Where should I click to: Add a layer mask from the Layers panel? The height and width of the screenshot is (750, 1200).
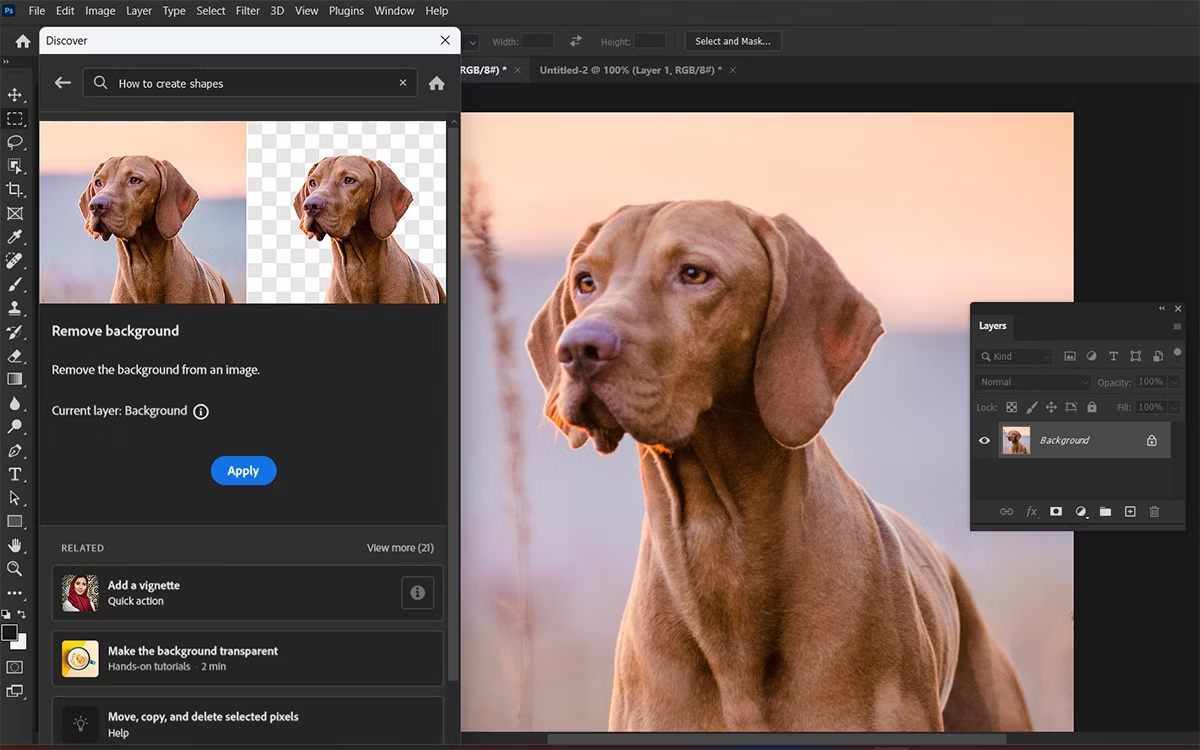pyautogui.click(x=1056, y=511)
